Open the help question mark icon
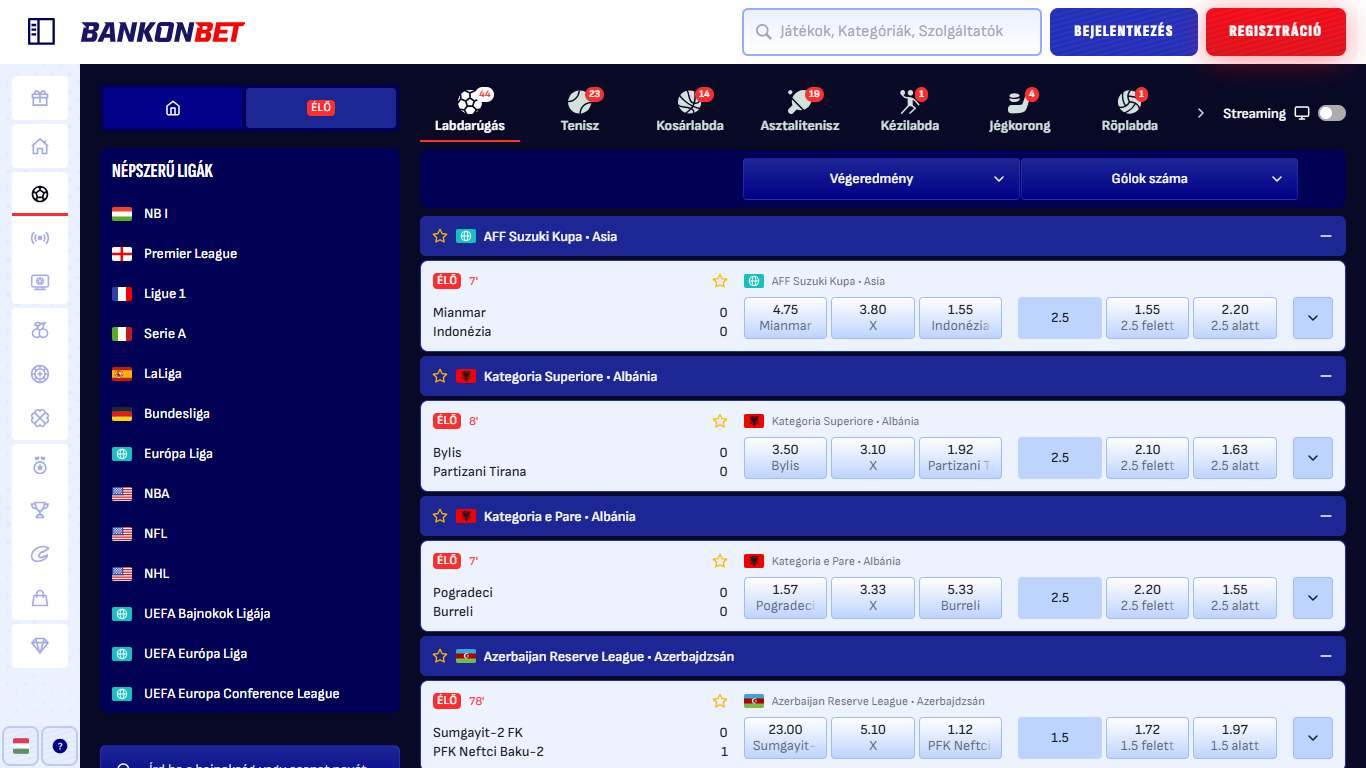Viewport: 1366px width, 768px height. pyautogui.click(x=59, y=745)
